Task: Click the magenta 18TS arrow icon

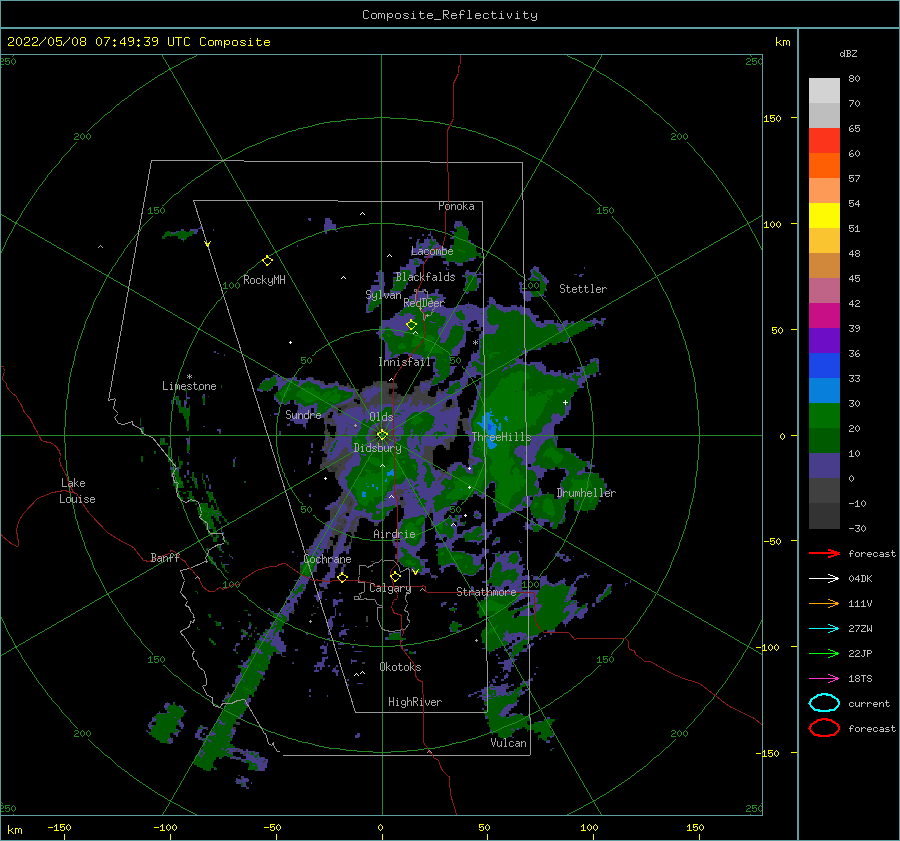Action: [x=824, y=679]
